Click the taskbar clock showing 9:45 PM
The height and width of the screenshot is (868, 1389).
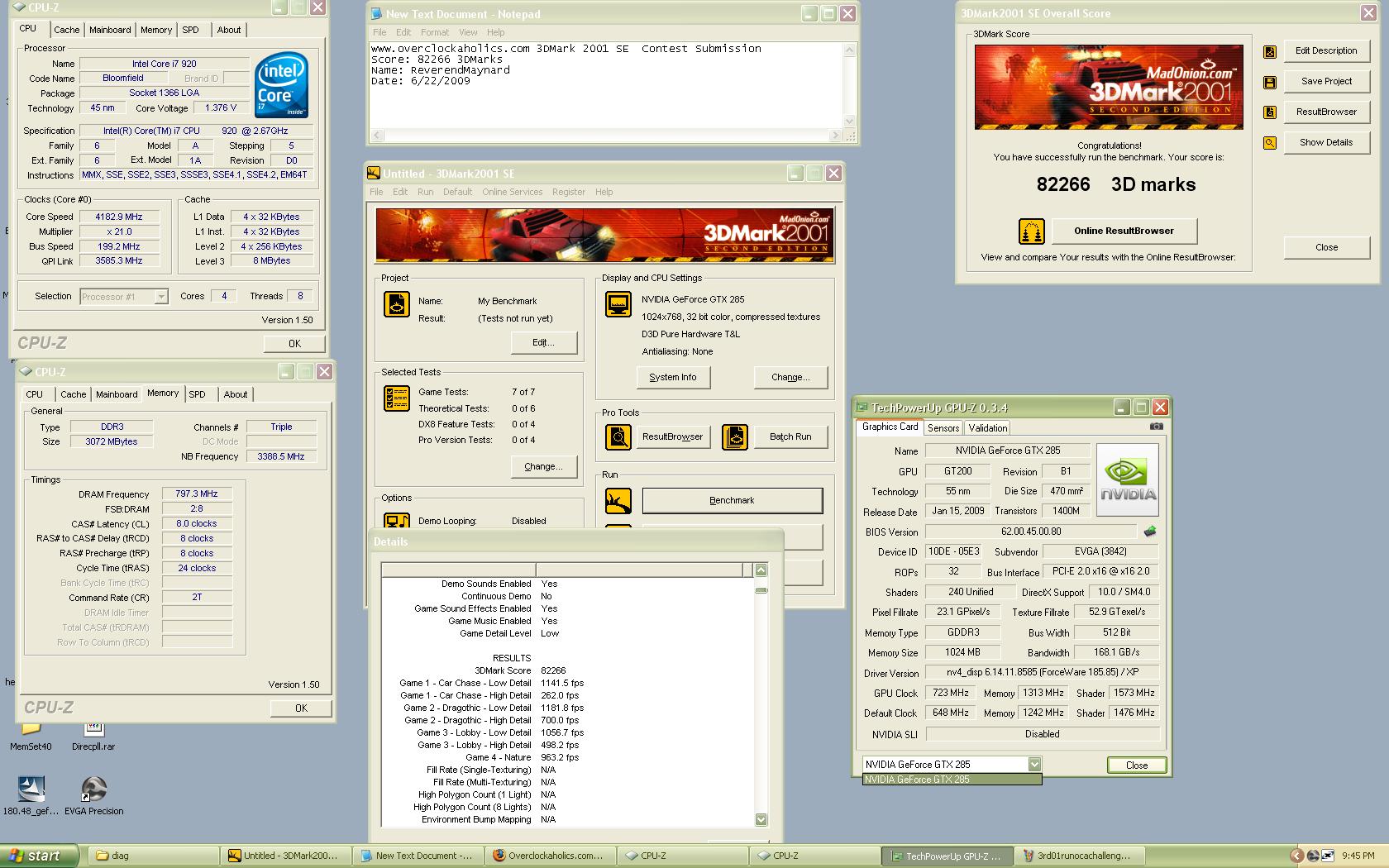point(1358,856)
